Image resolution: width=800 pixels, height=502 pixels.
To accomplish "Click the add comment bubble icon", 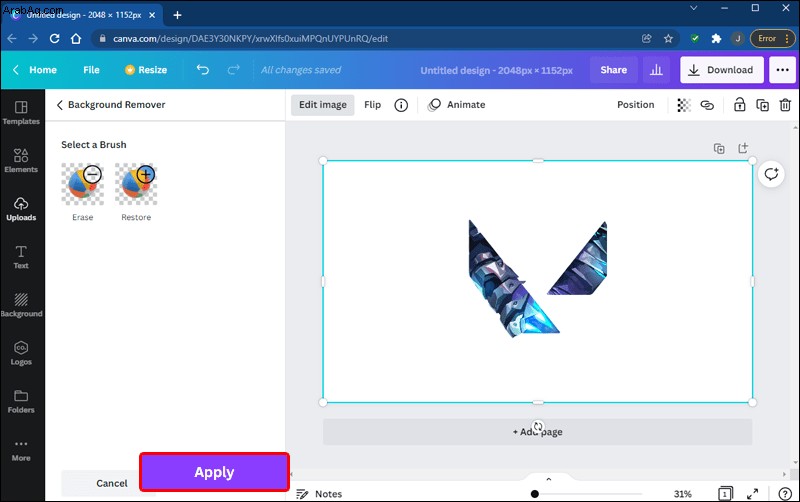I will point(771,174).
